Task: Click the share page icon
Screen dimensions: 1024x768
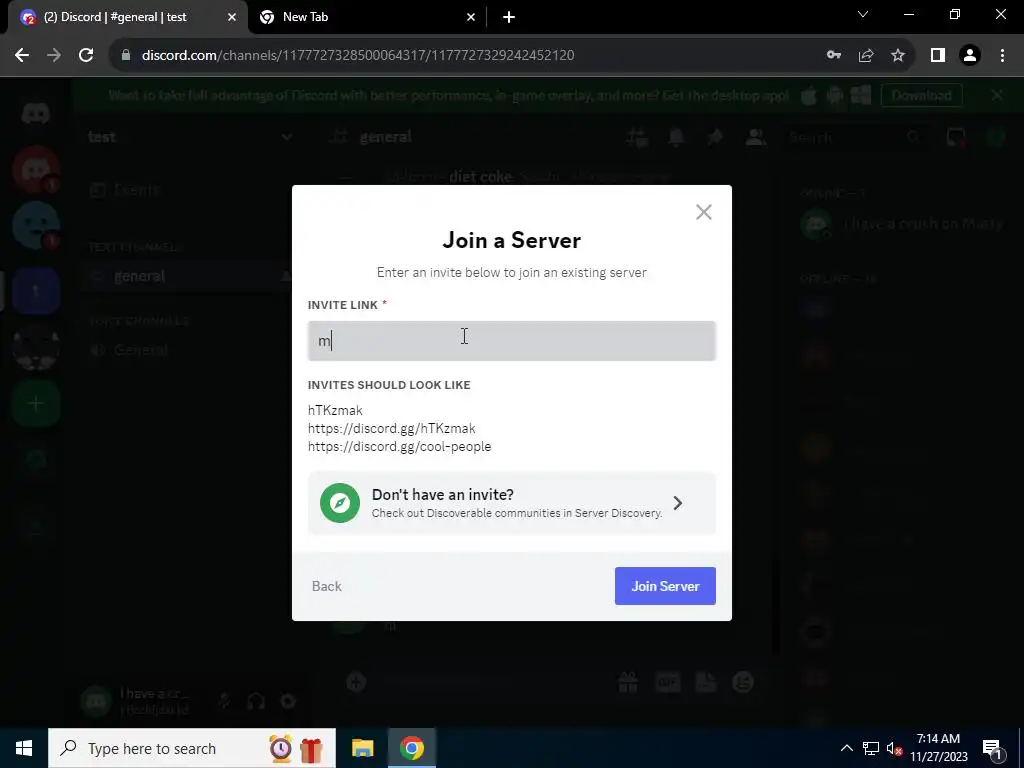Action: tap(866, 55)
